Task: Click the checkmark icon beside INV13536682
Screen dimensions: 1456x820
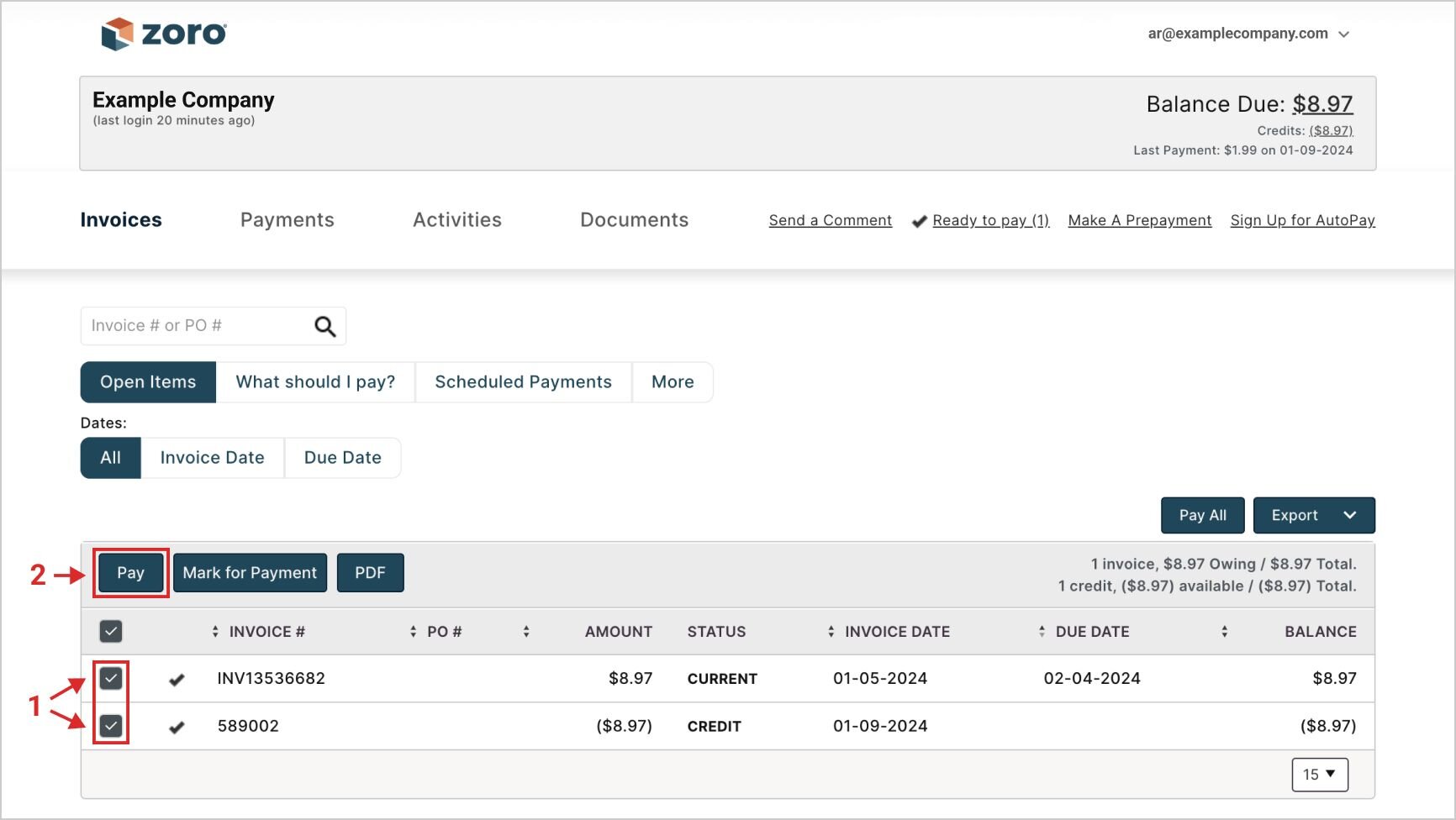Action: pos(177,680)
